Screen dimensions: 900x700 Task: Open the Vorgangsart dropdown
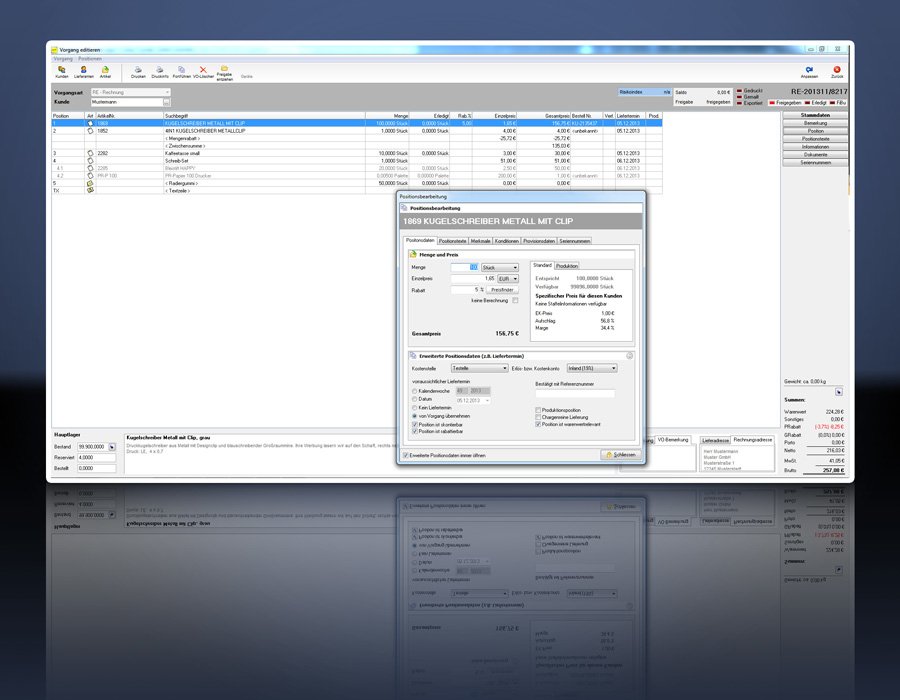167,92
